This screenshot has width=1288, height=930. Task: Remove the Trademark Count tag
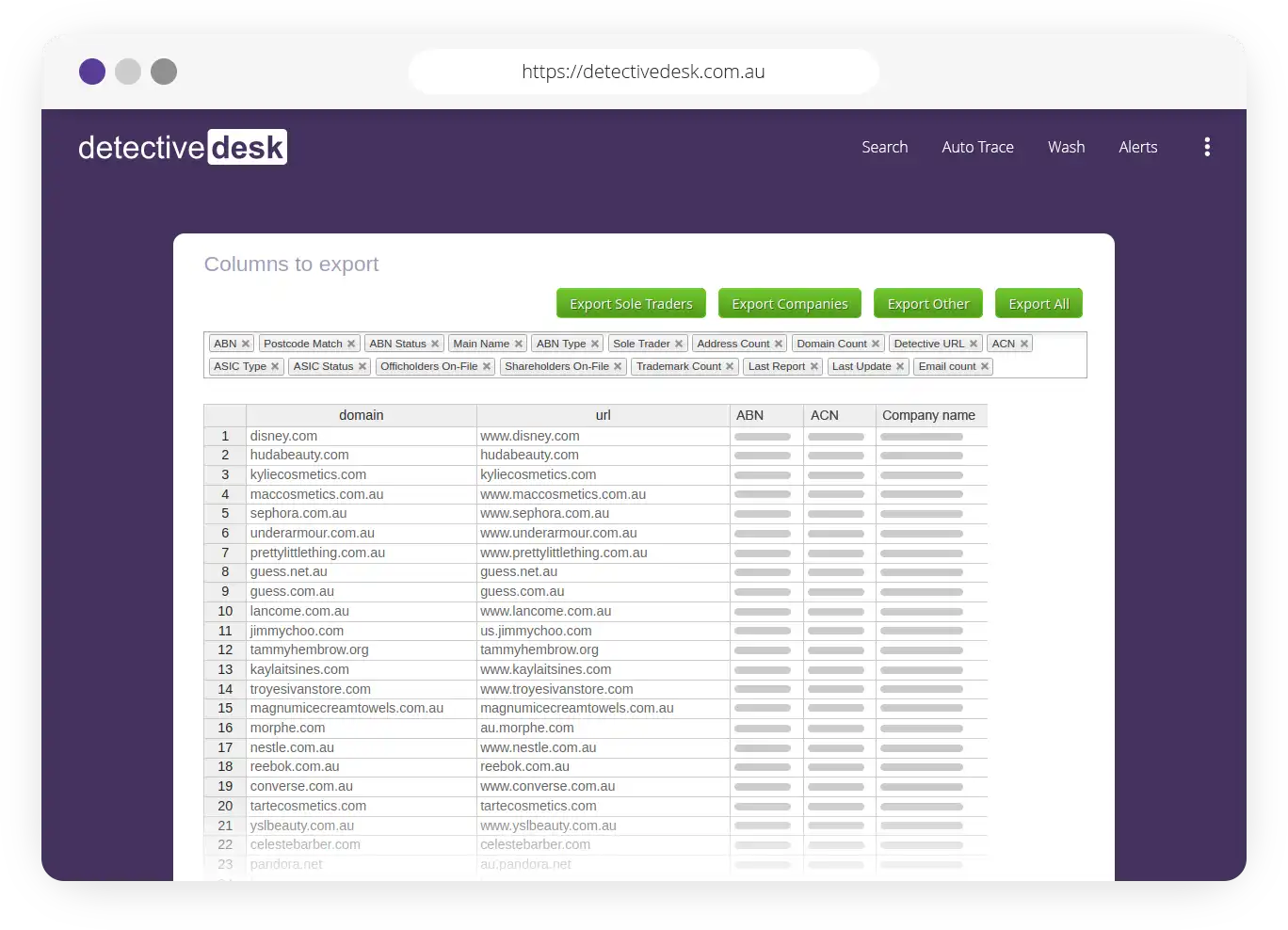pos(730,367)
